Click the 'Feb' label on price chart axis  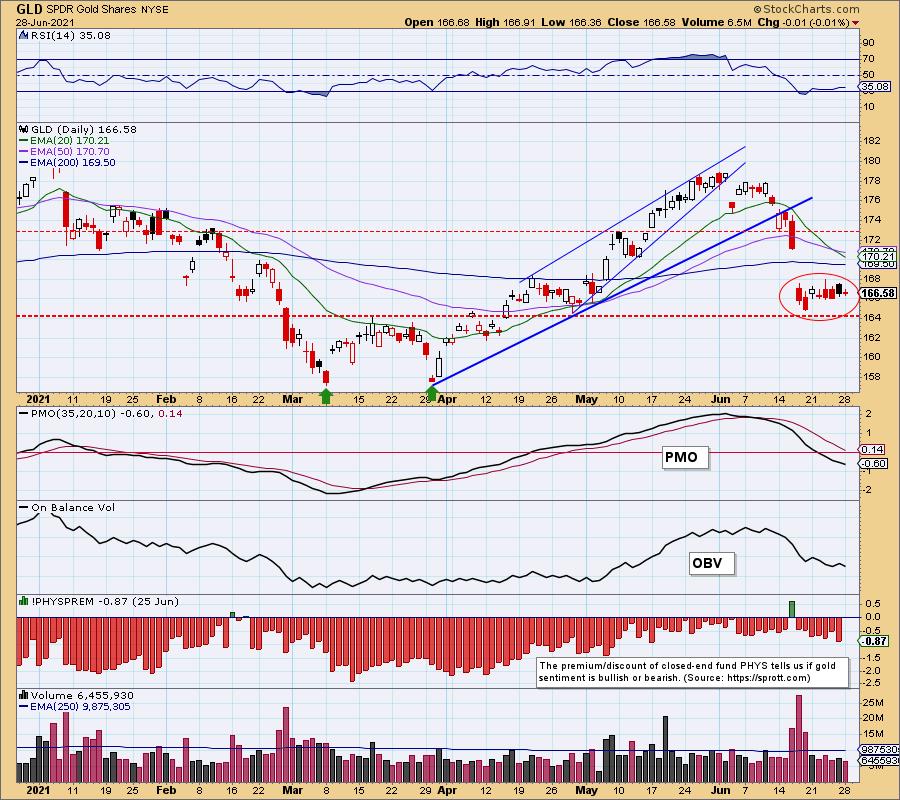click(166, 399)
